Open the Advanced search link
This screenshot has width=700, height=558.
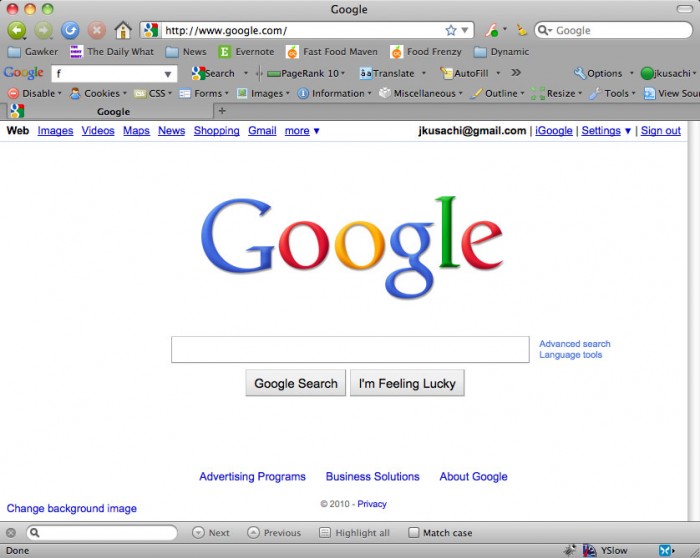pos(575,344)
